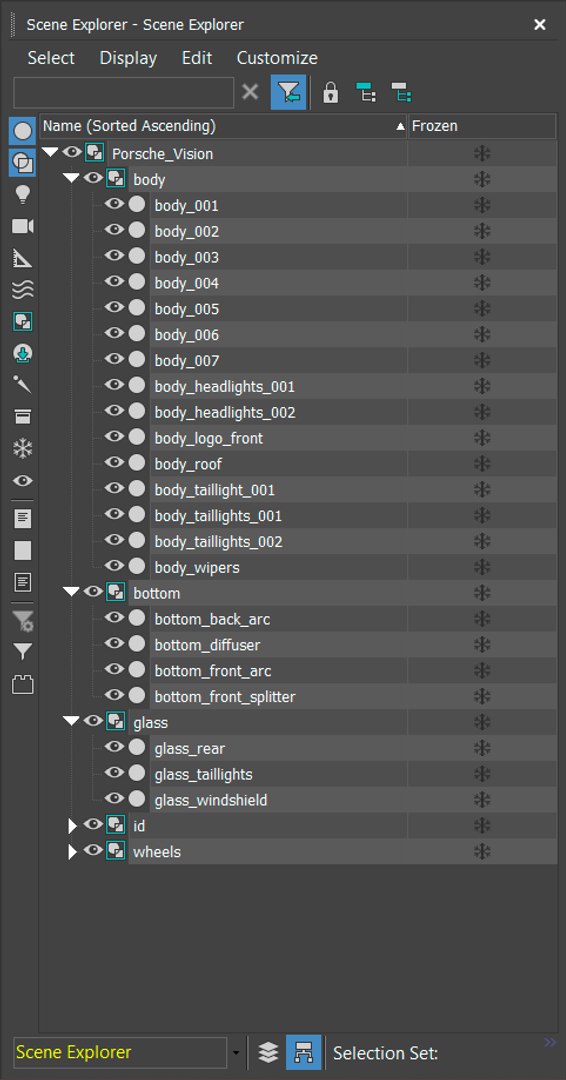The width and height of the screenshot is (566, 1080).
Task: Switch to Sort by Layer mode icon
Action: click(269, 1052)
